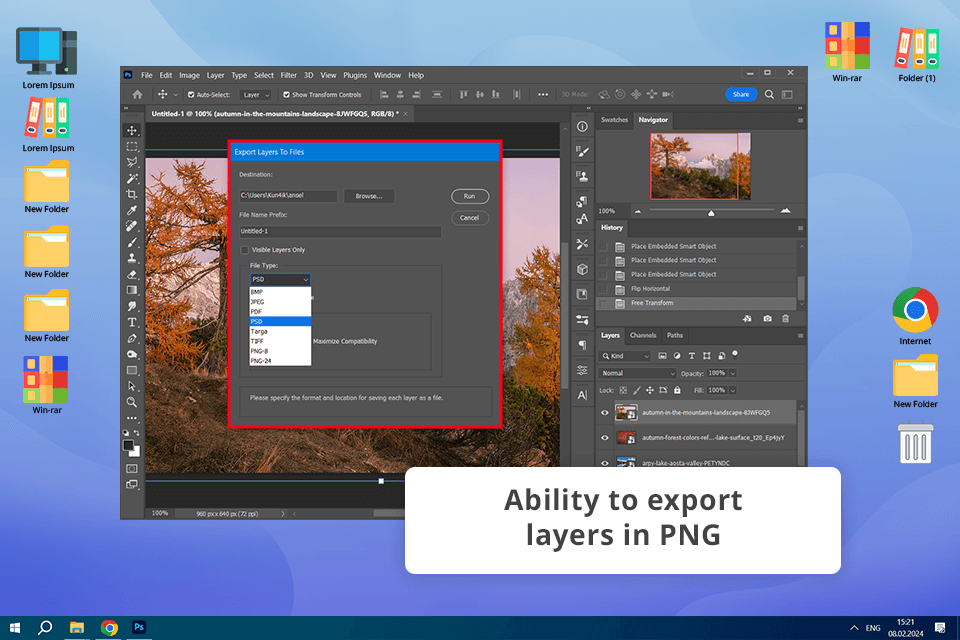Hide the autumn-in-the-mountains-landscape layer

click(x=604, y=412)
